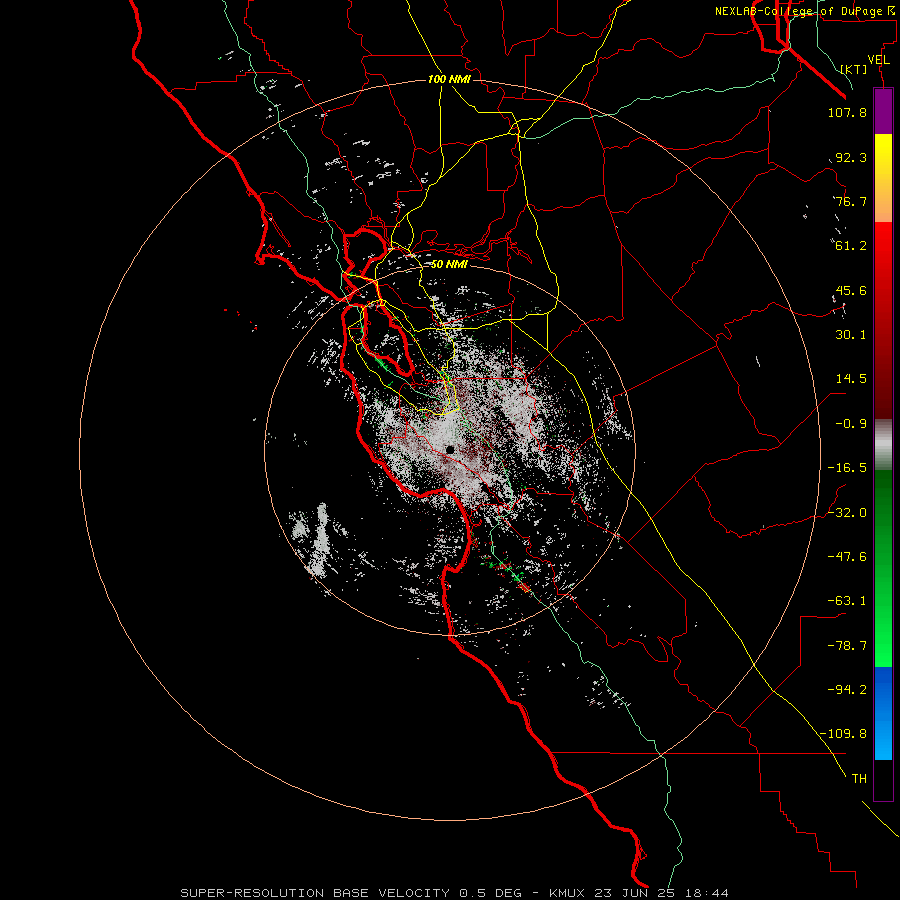Click the 92.3 velocity scale value
This screenshot has height=900, width=900.
851,157
